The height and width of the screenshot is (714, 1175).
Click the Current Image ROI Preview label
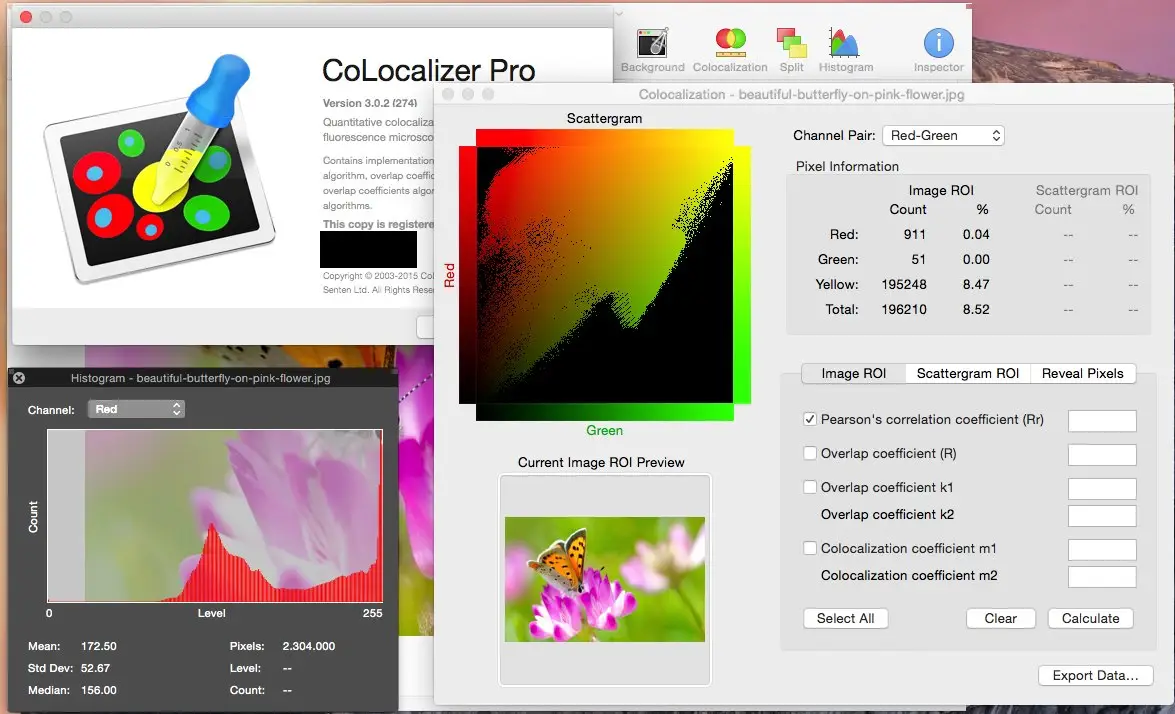(x=601, y=462)
